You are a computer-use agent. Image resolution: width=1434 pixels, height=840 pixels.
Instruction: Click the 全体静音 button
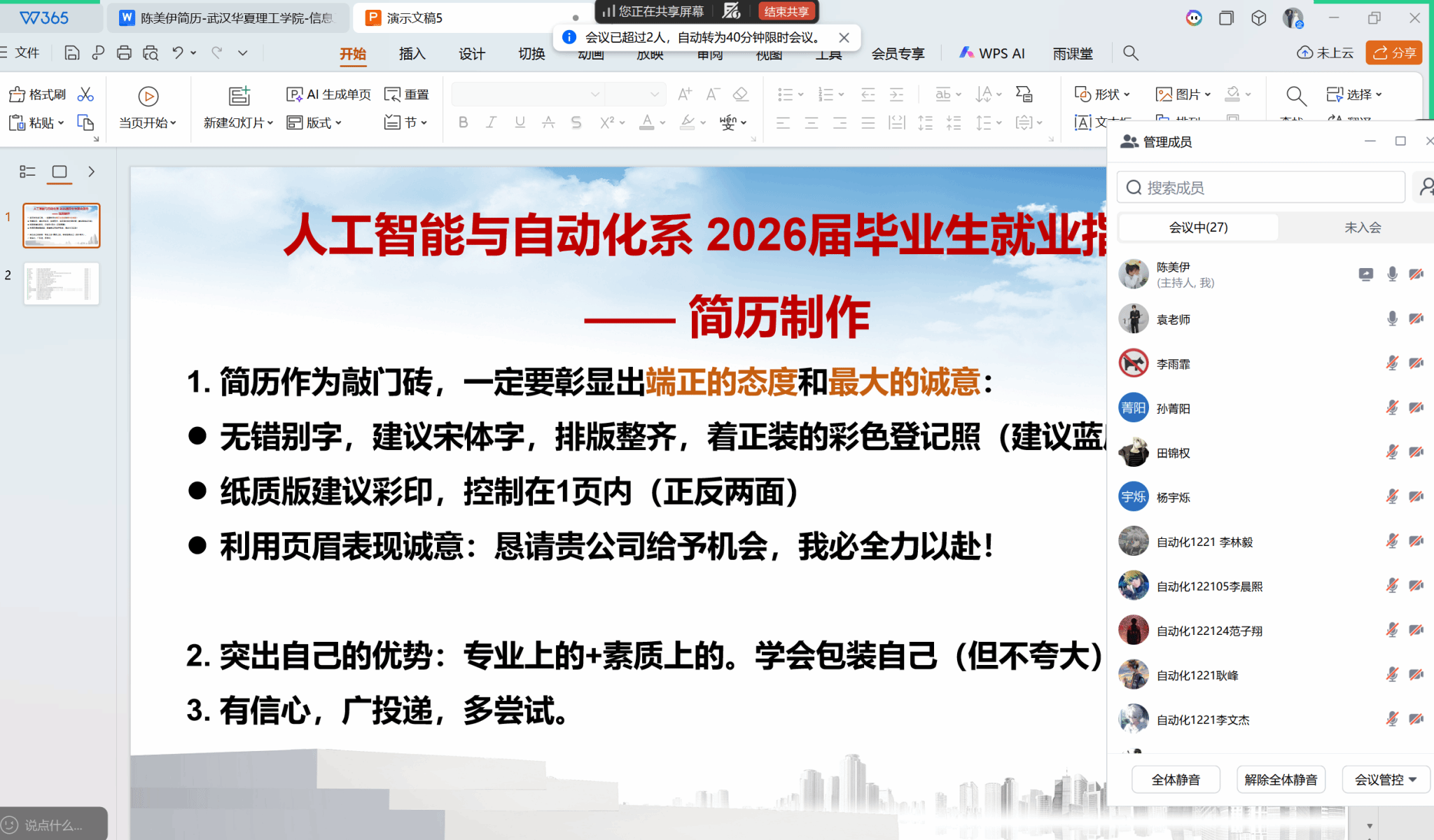[x=1176, y=779]
